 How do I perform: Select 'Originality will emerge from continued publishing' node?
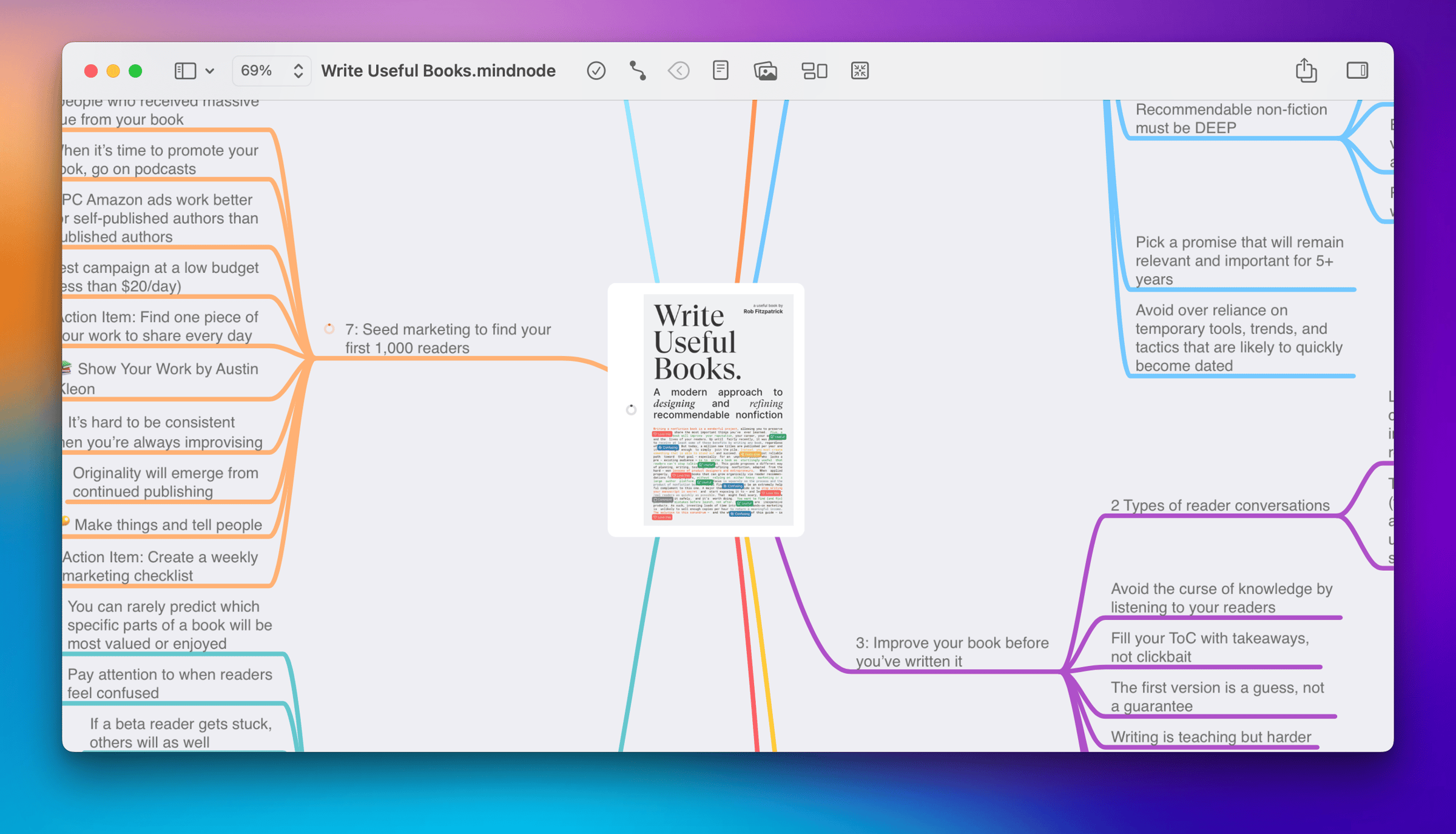[165, 482]
